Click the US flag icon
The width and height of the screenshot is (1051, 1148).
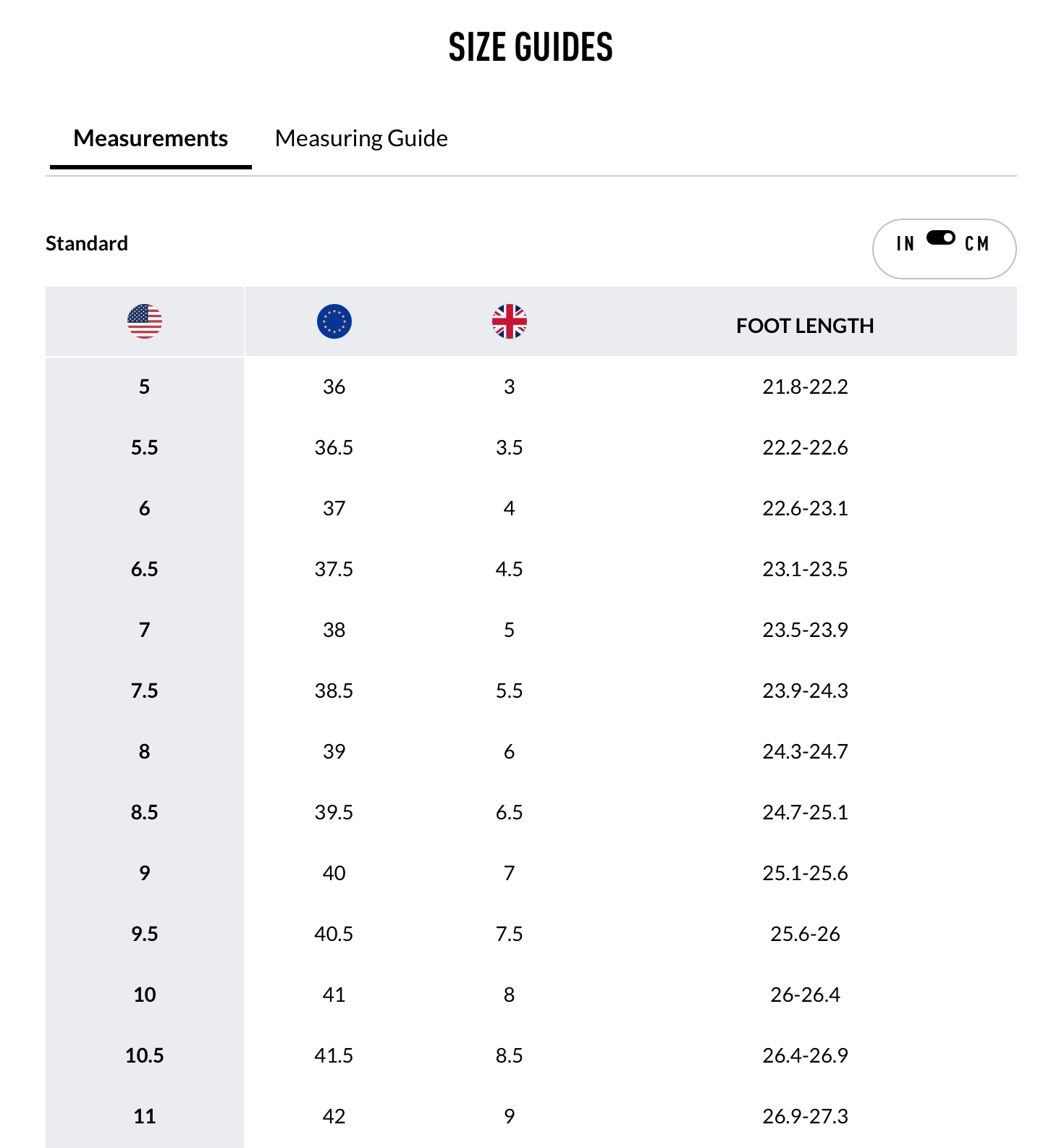click(x=145, y=321)
